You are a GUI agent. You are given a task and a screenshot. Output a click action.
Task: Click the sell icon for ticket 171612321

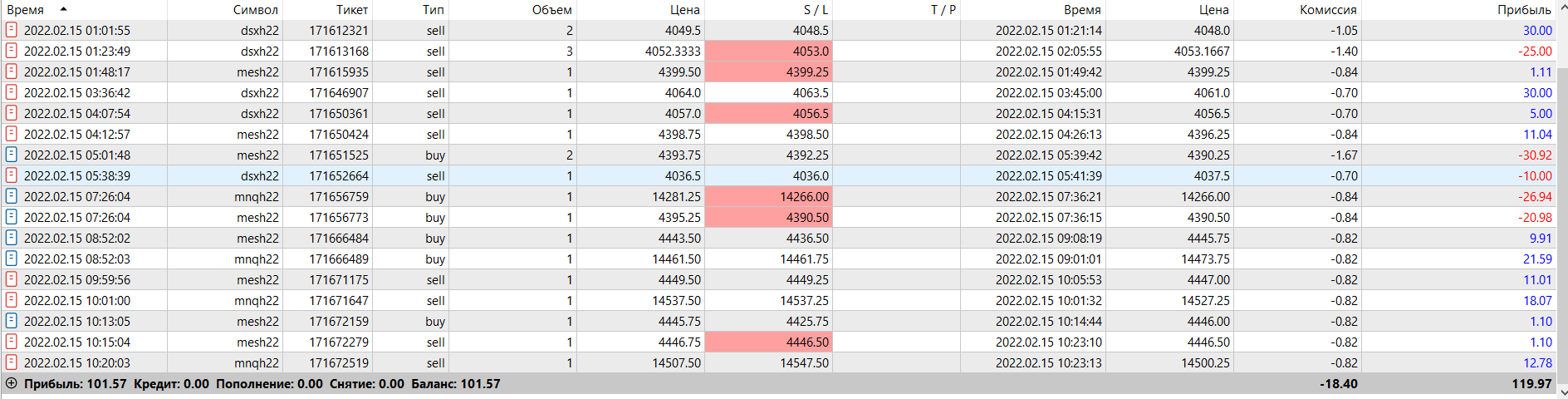tap(12, 30)
